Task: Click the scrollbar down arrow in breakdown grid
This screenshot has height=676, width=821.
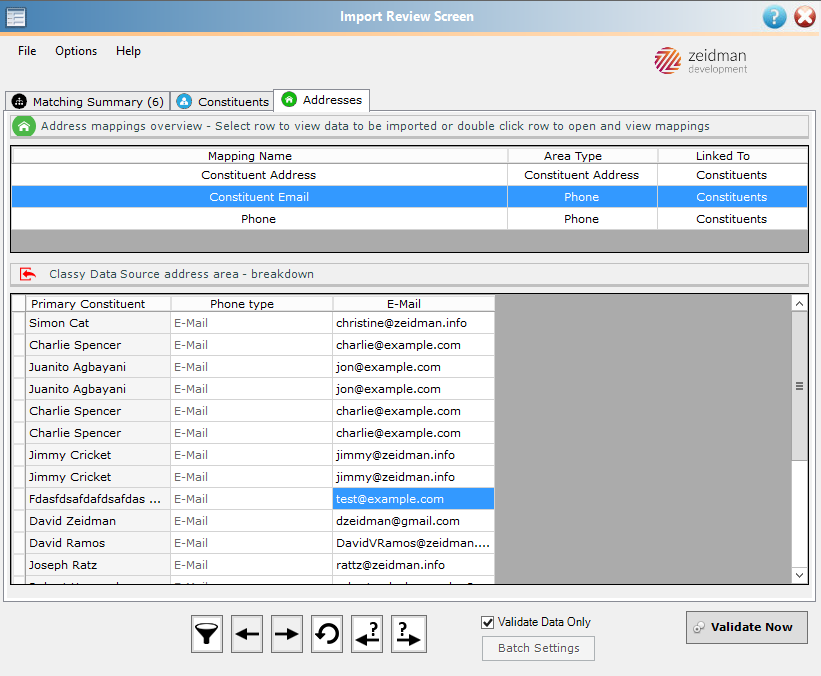Action: [799, 575]
